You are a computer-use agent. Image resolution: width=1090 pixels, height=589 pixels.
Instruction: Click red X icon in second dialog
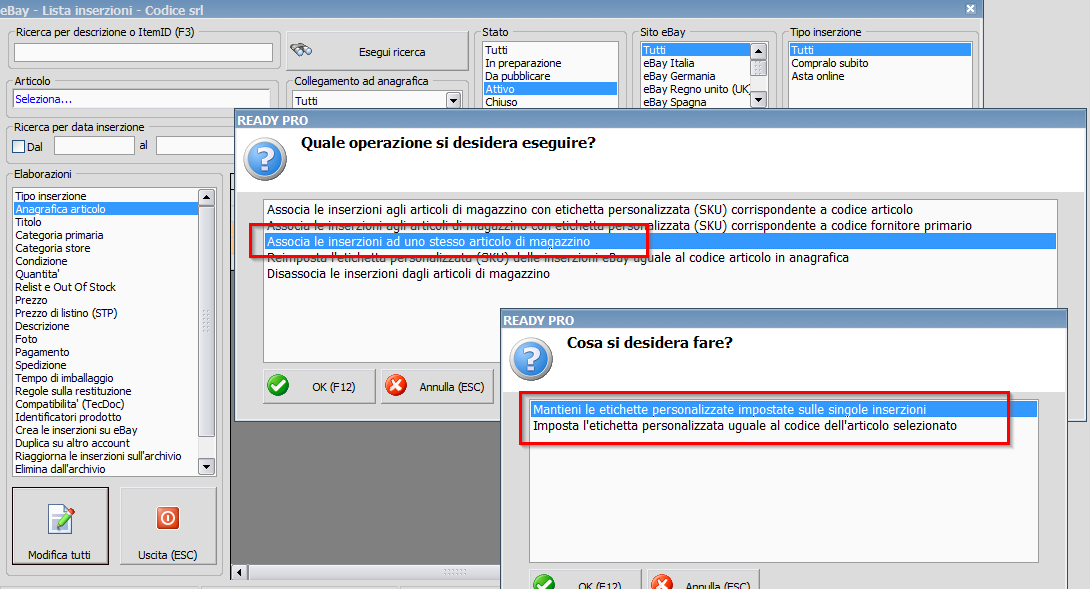662,581
